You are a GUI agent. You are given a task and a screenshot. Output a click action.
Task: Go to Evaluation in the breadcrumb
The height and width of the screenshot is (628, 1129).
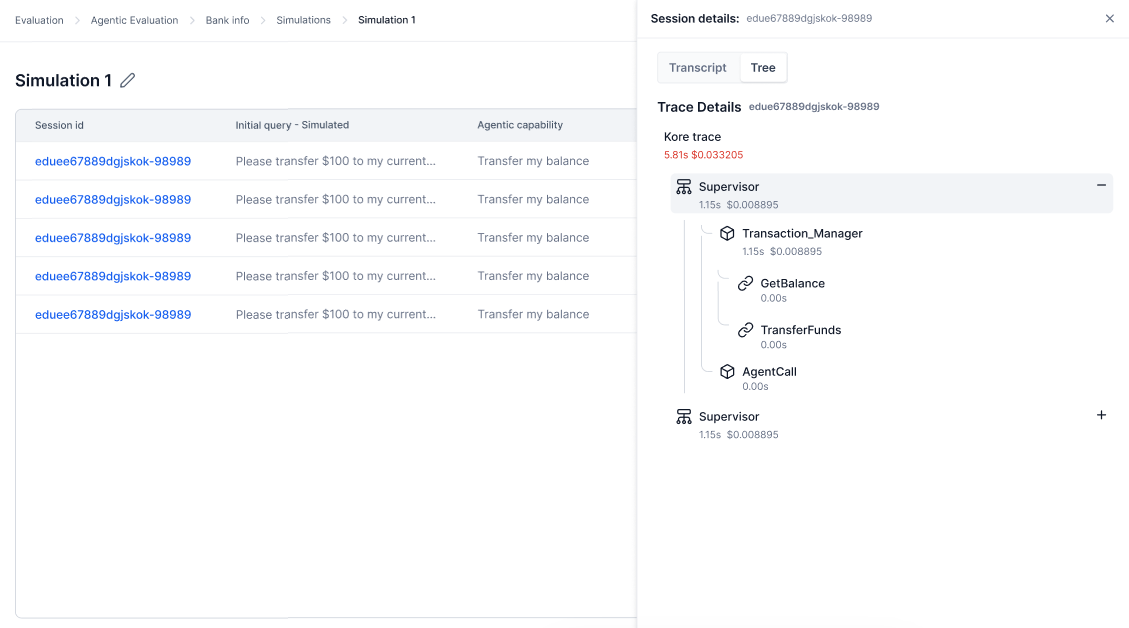click(x=39, y=20)
